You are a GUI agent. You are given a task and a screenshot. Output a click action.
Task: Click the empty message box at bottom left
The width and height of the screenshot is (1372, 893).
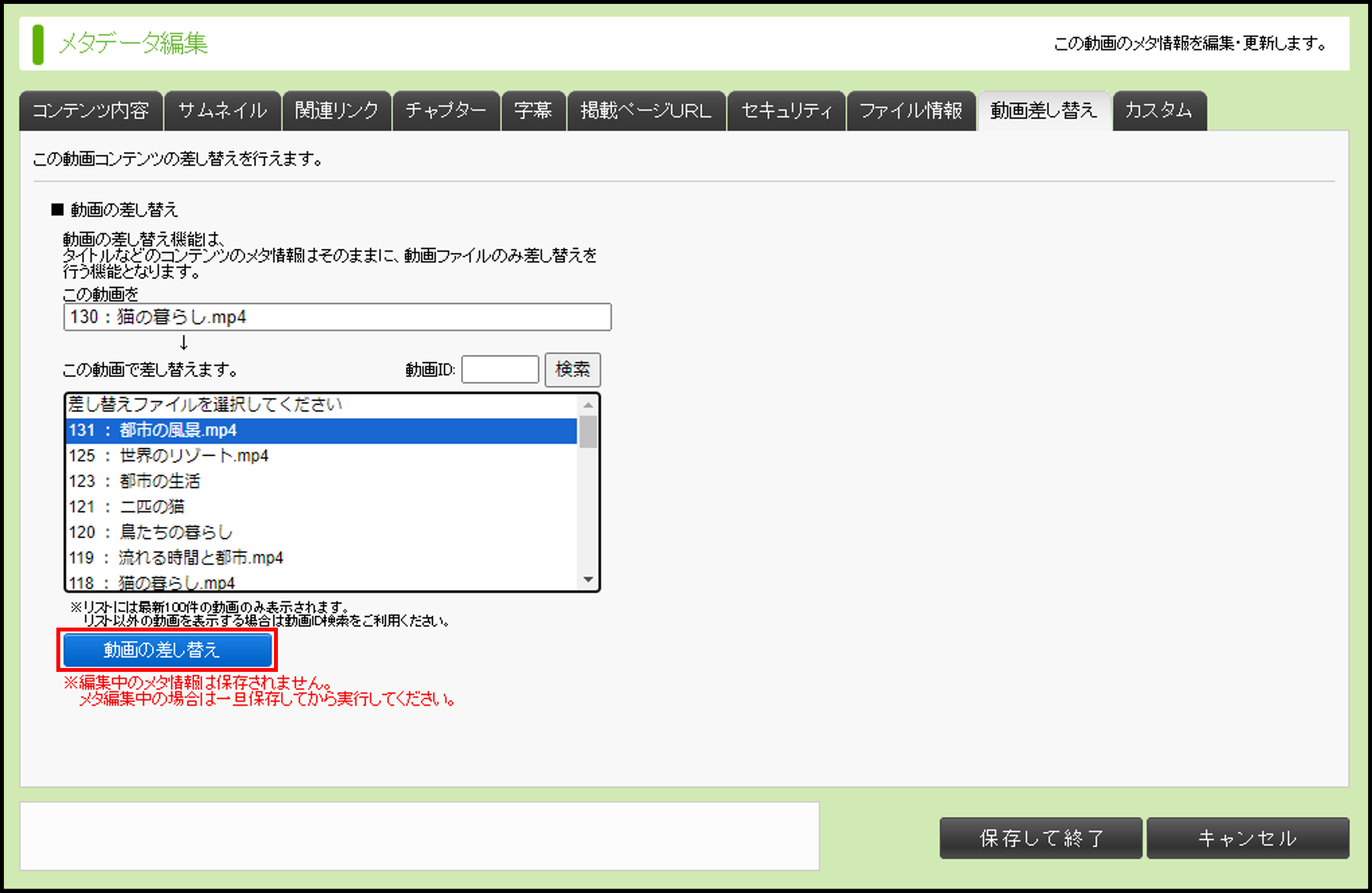pos(420,836)
